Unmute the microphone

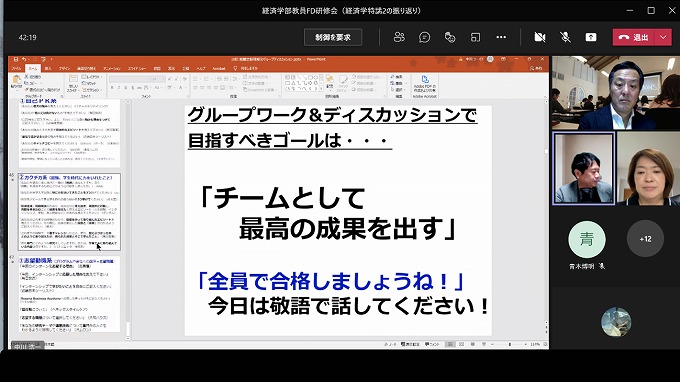click(x=565, y=37)
